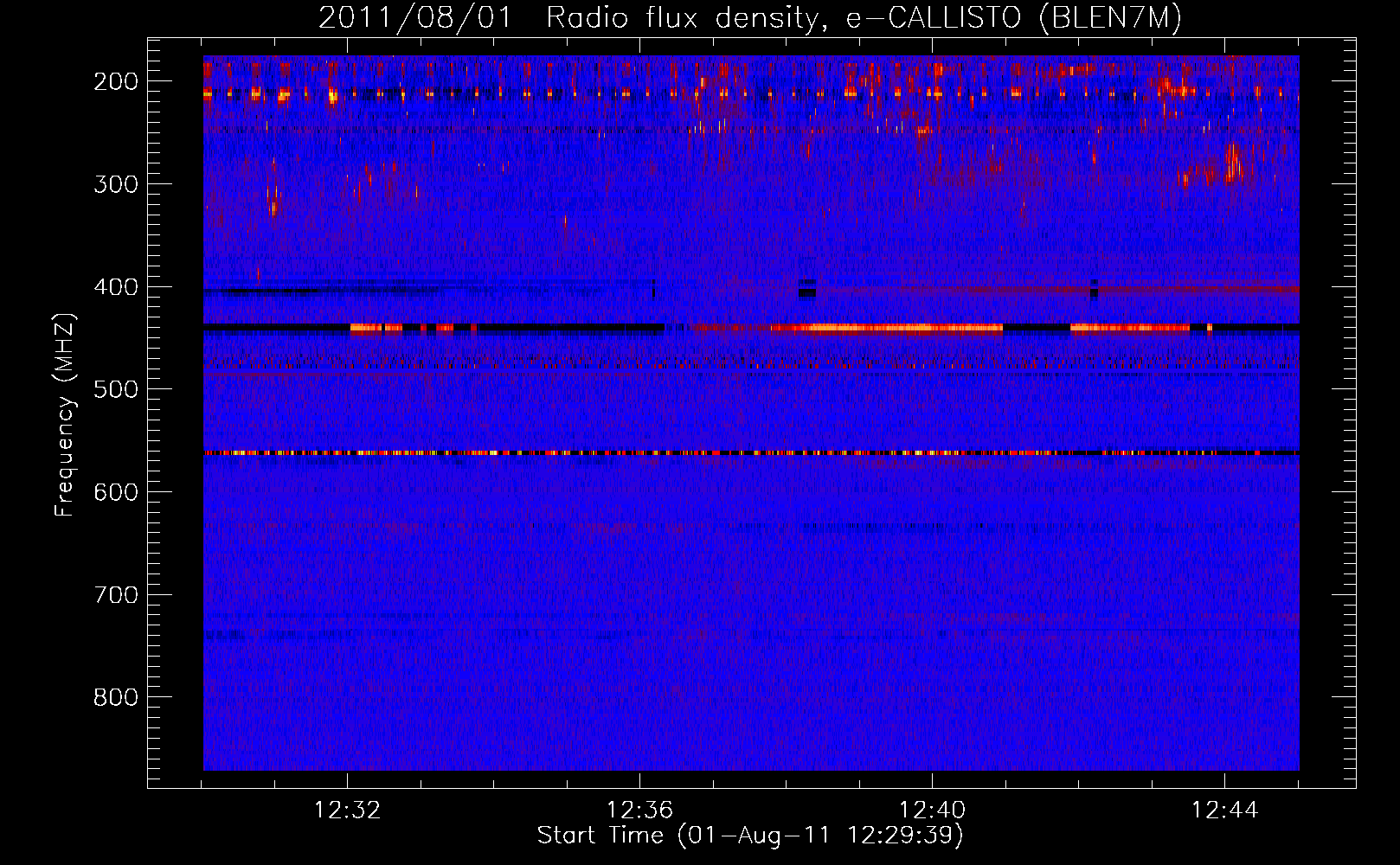
Task: Click the 500 frequency tick label
Action: point(116,390)
